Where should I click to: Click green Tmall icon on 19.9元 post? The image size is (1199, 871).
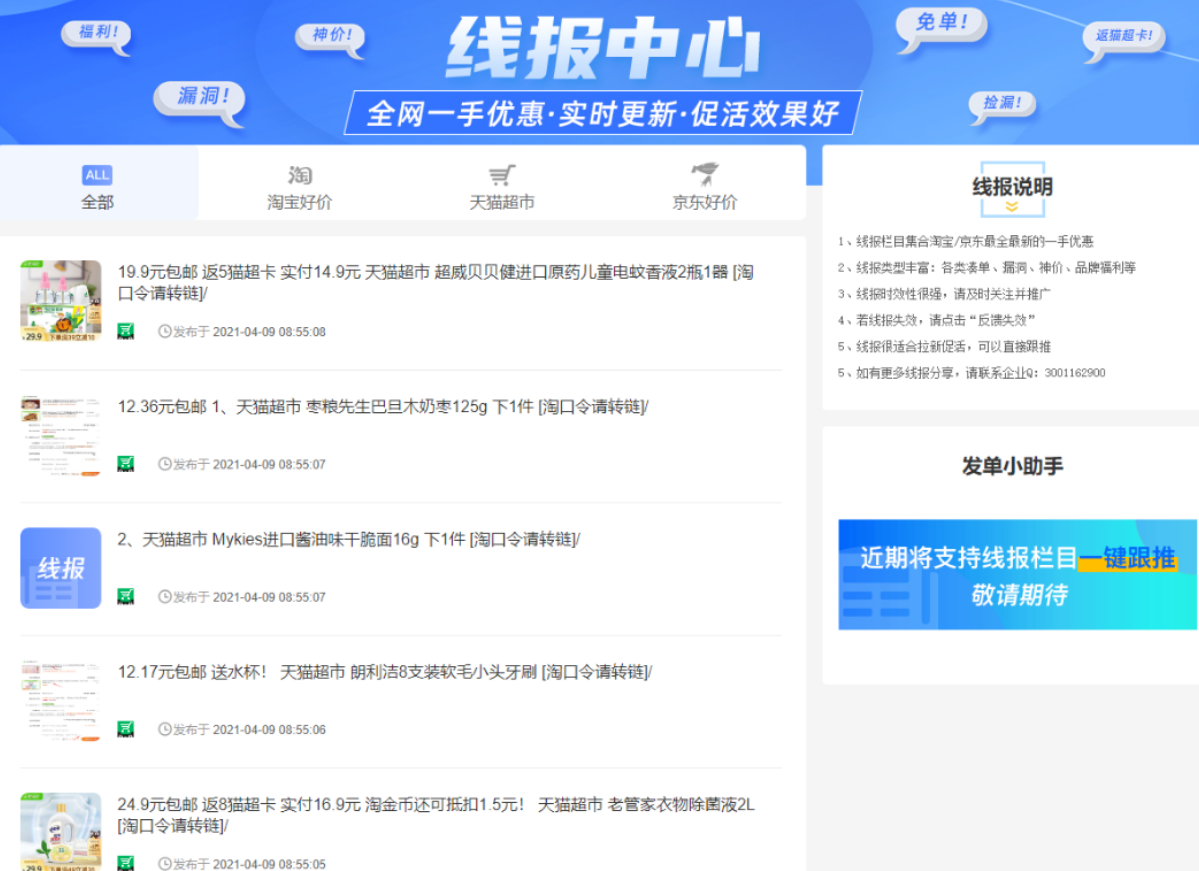coord(126,331)
